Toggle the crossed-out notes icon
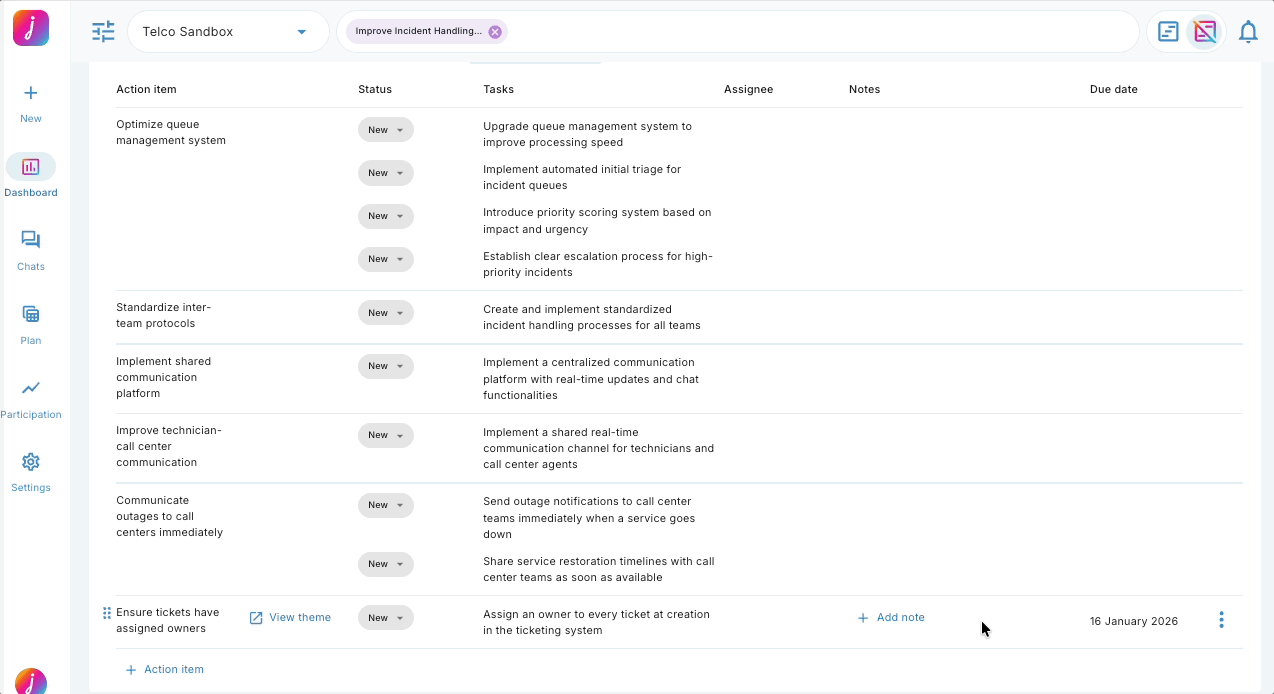The height and width of the screenshot is (694, 1274). (x=1205, y=32)
